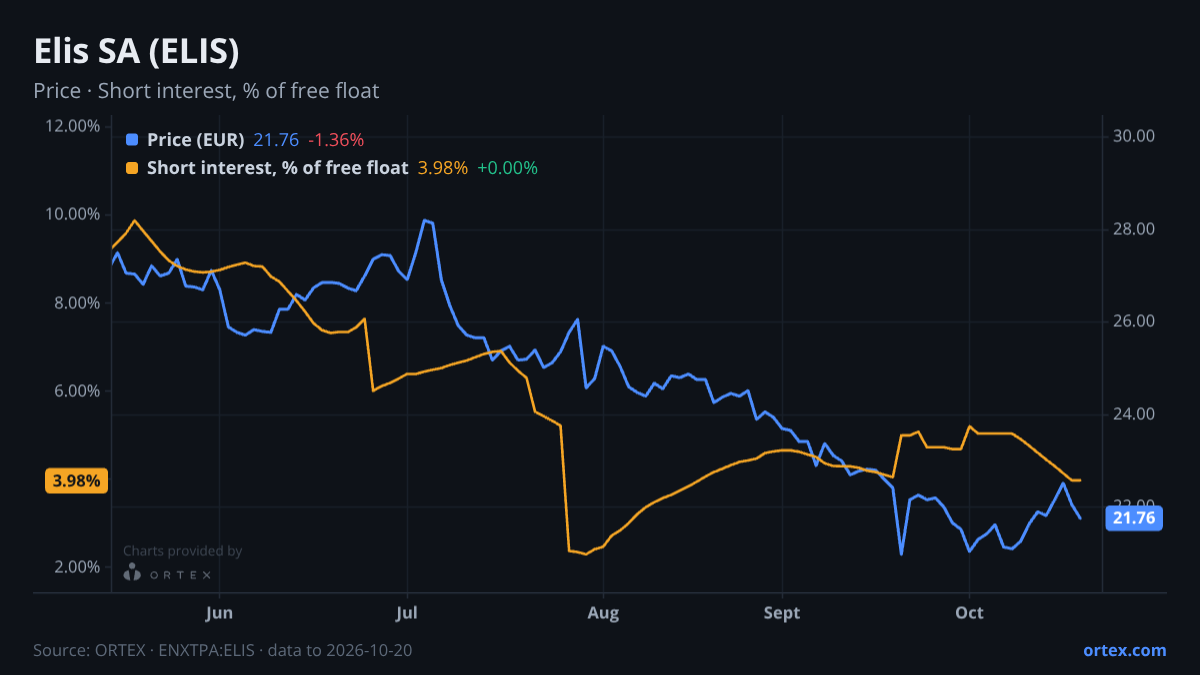Viewport: 1200px width, 675px height.
Task: Click the 21.76 value in the legend
Action: (276, 140)
